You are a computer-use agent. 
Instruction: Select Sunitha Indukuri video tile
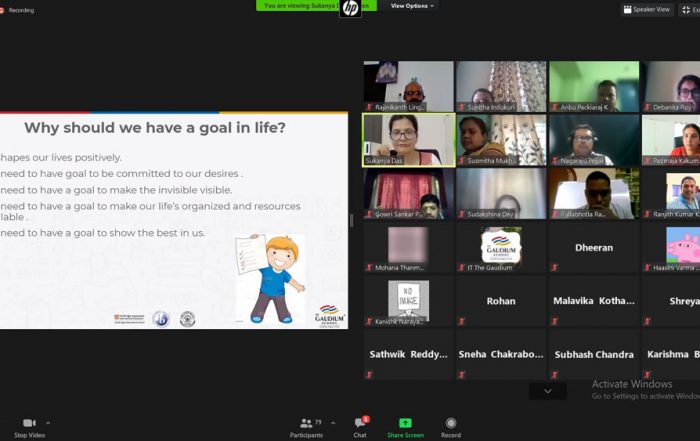[501, 87]
